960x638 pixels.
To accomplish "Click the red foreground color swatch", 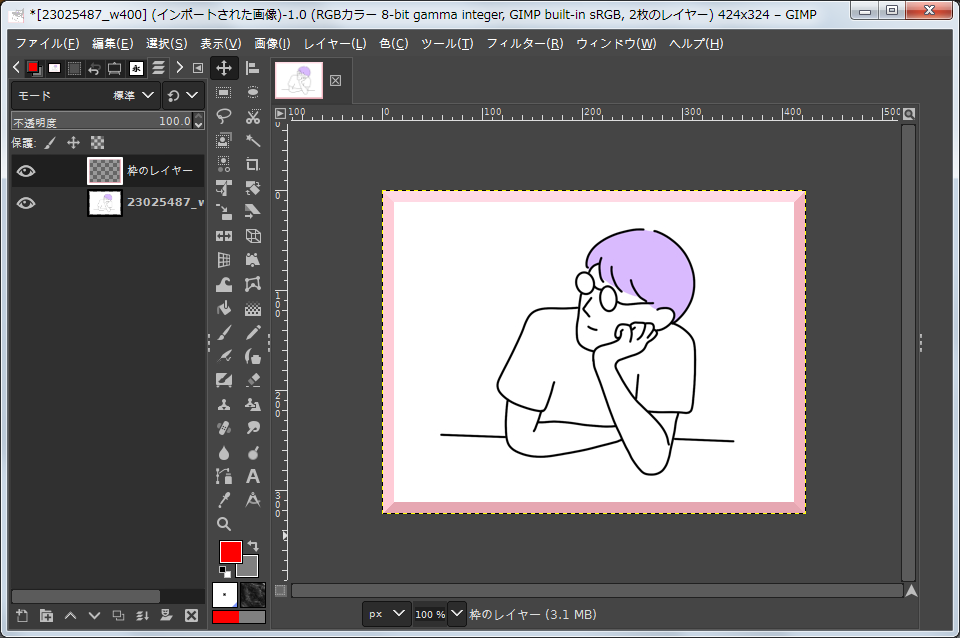I will tap(230, 552).
